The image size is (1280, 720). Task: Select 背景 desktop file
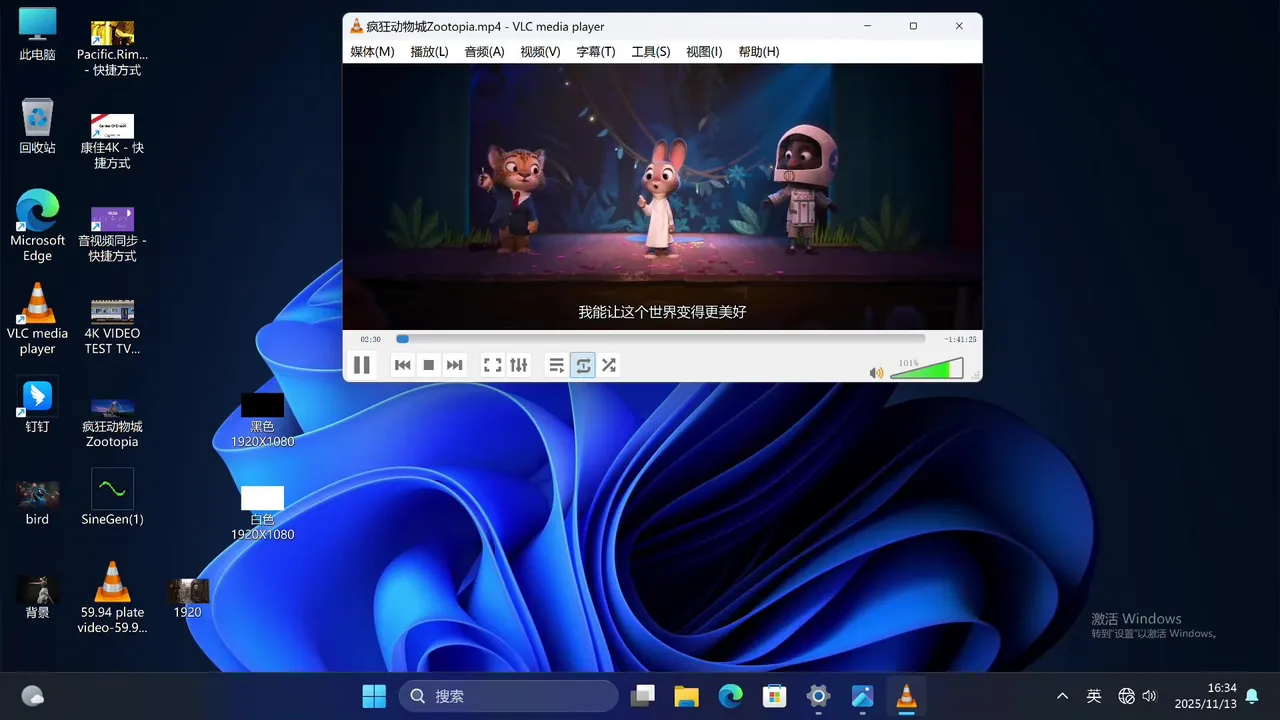coord(37,597)
